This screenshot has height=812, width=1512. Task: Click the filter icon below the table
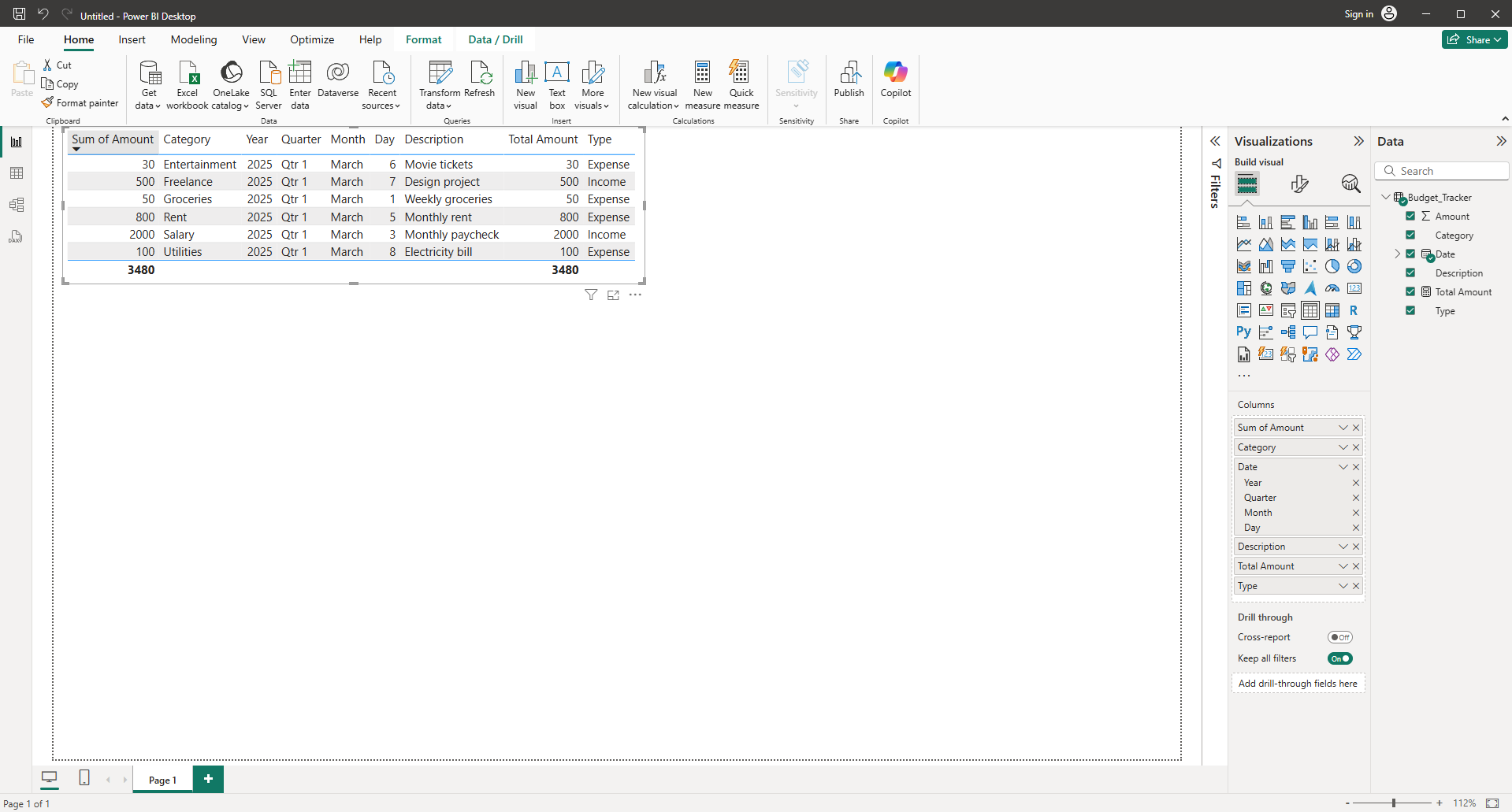click(591, 295)
